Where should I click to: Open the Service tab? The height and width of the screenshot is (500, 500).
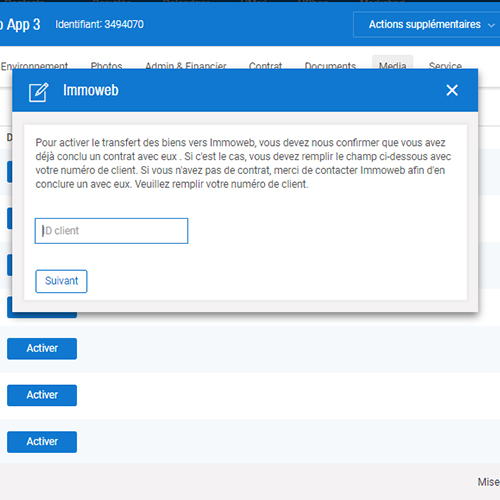tap(445, 65)
